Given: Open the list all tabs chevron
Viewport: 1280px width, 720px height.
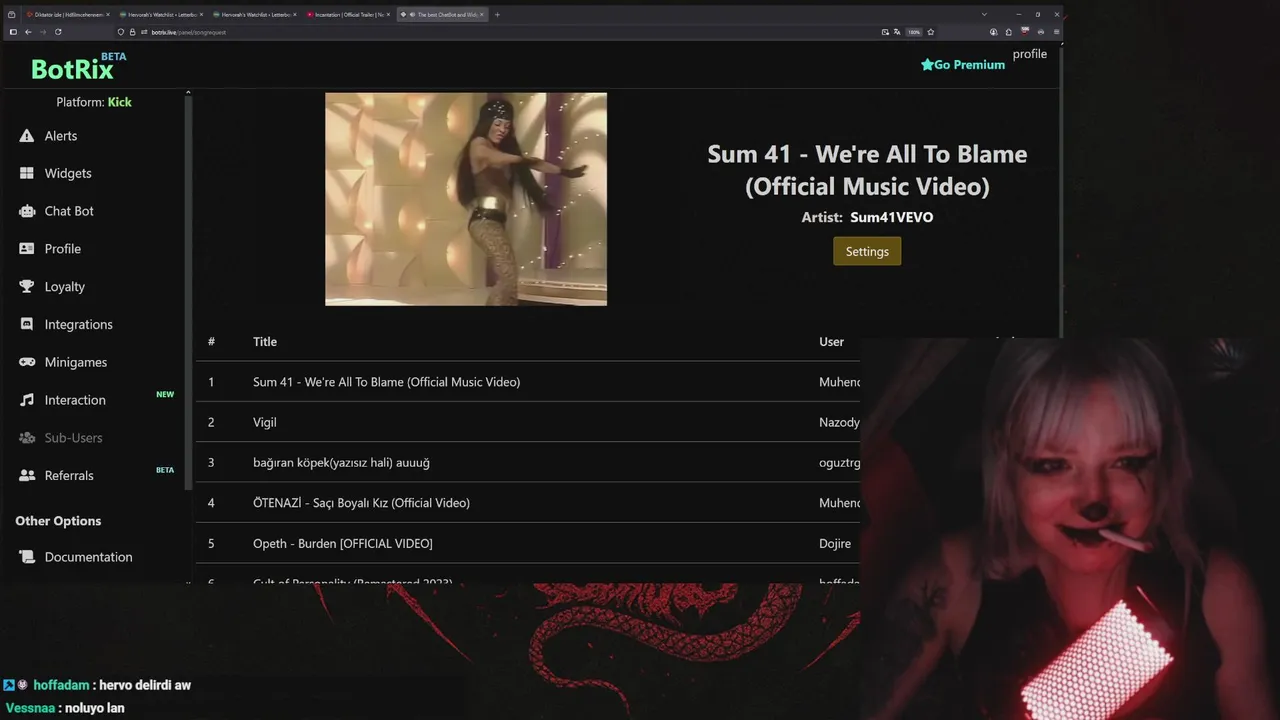Looking at the screenshot, I should click(984, 14).
